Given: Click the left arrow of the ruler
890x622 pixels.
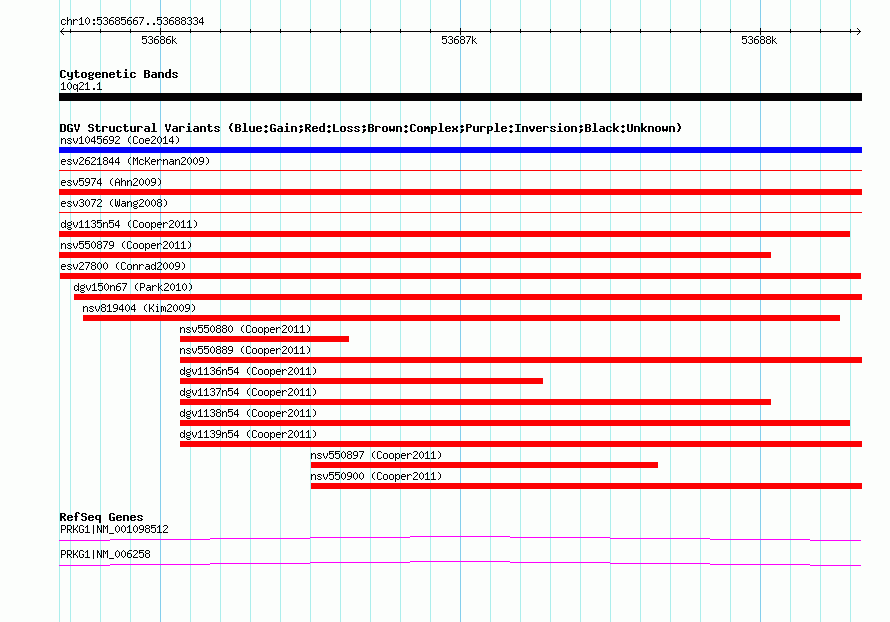Looking at the screenshot, I should click(x=63, y=31).
